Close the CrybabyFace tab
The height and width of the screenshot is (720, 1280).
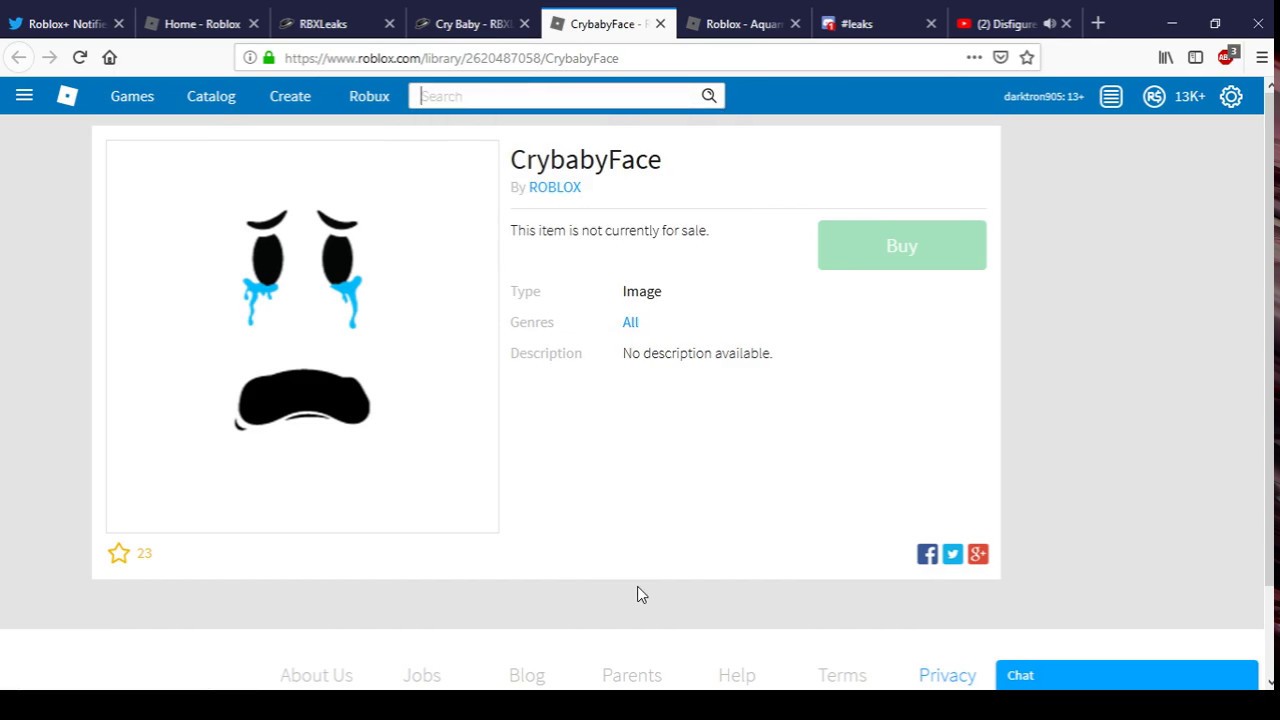click(x=660, y=24)
